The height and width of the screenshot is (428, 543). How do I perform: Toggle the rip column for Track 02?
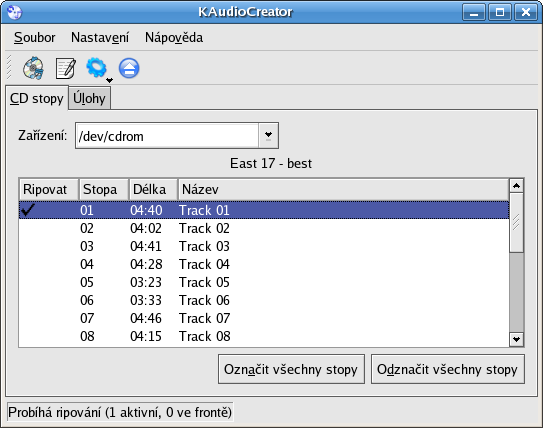48,229
